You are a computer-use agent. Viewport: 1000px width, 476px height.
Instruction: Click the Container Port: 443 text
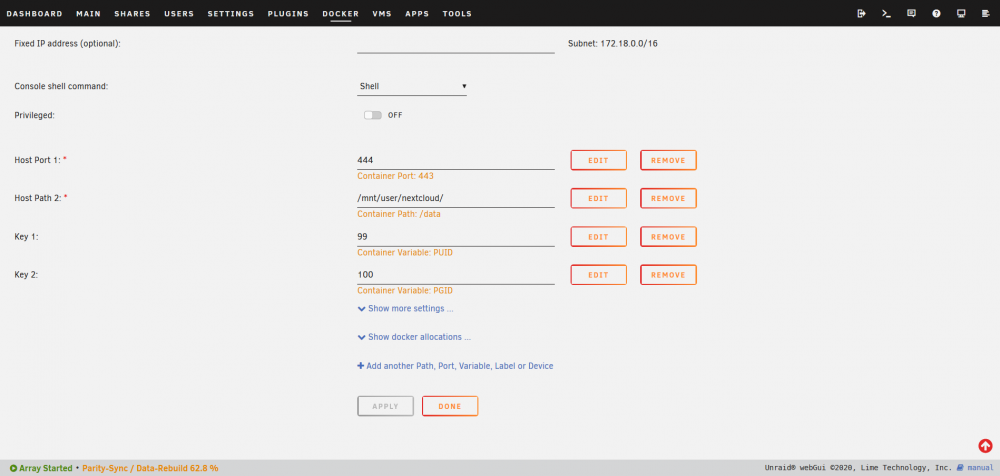coord(395,176)
